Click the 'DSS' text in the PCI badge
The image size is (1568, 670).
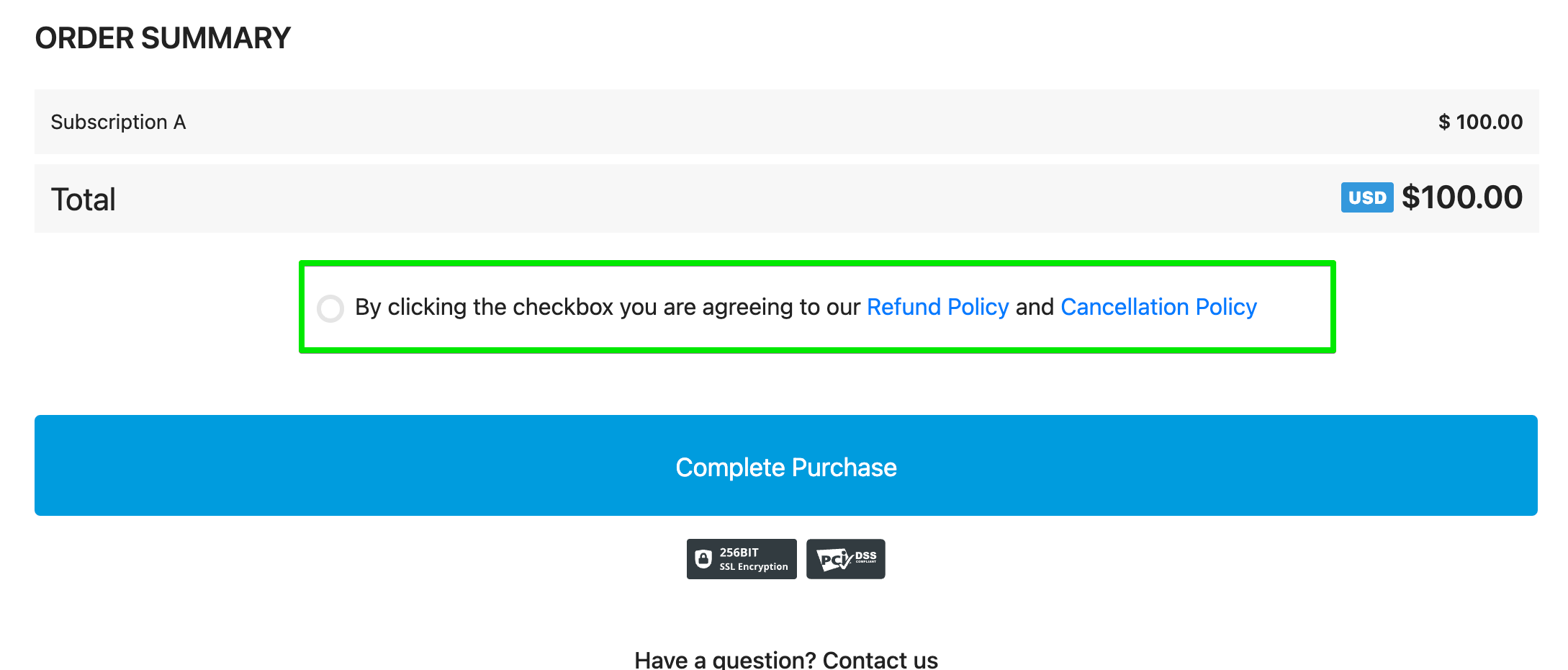point(866,555)
